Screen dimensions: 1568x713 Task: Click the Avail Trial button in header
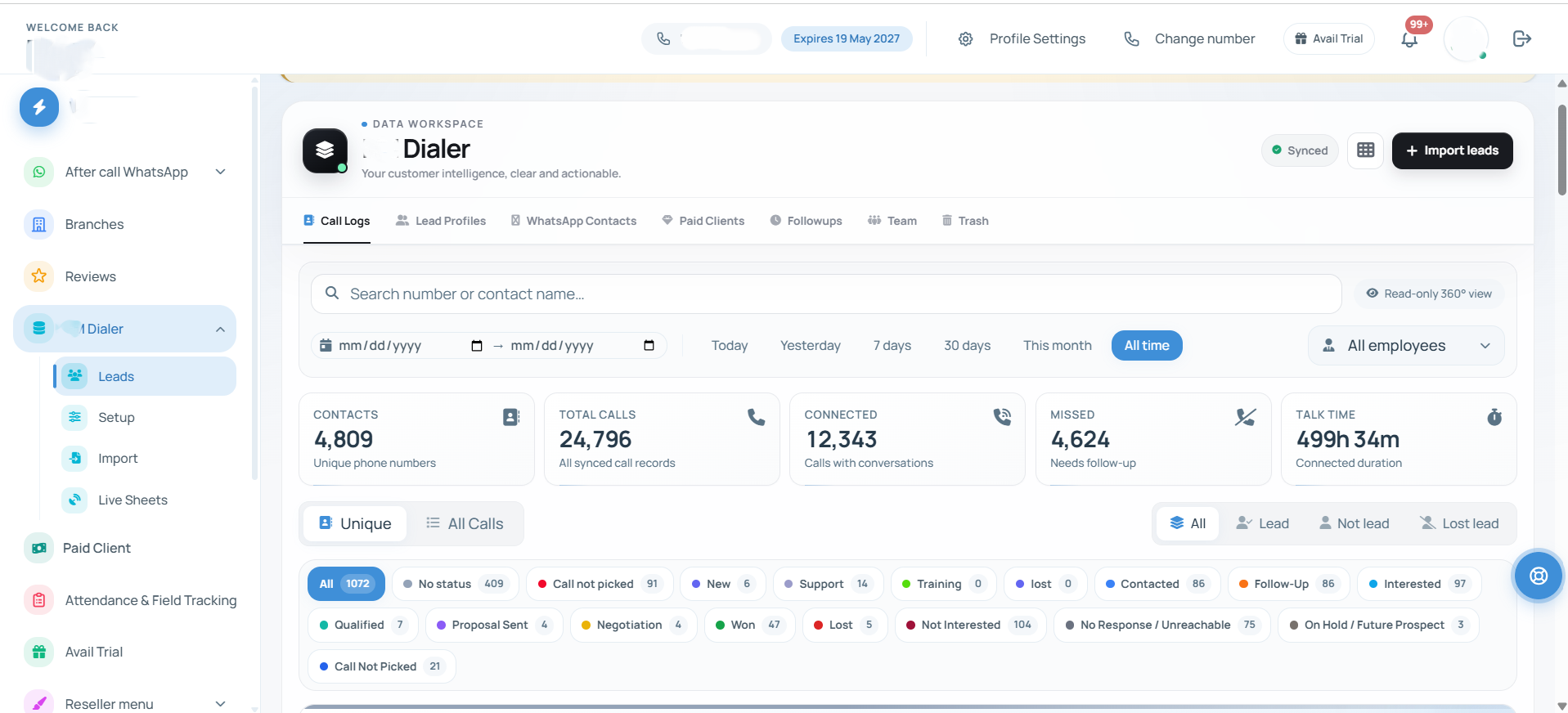[1328, 38]
